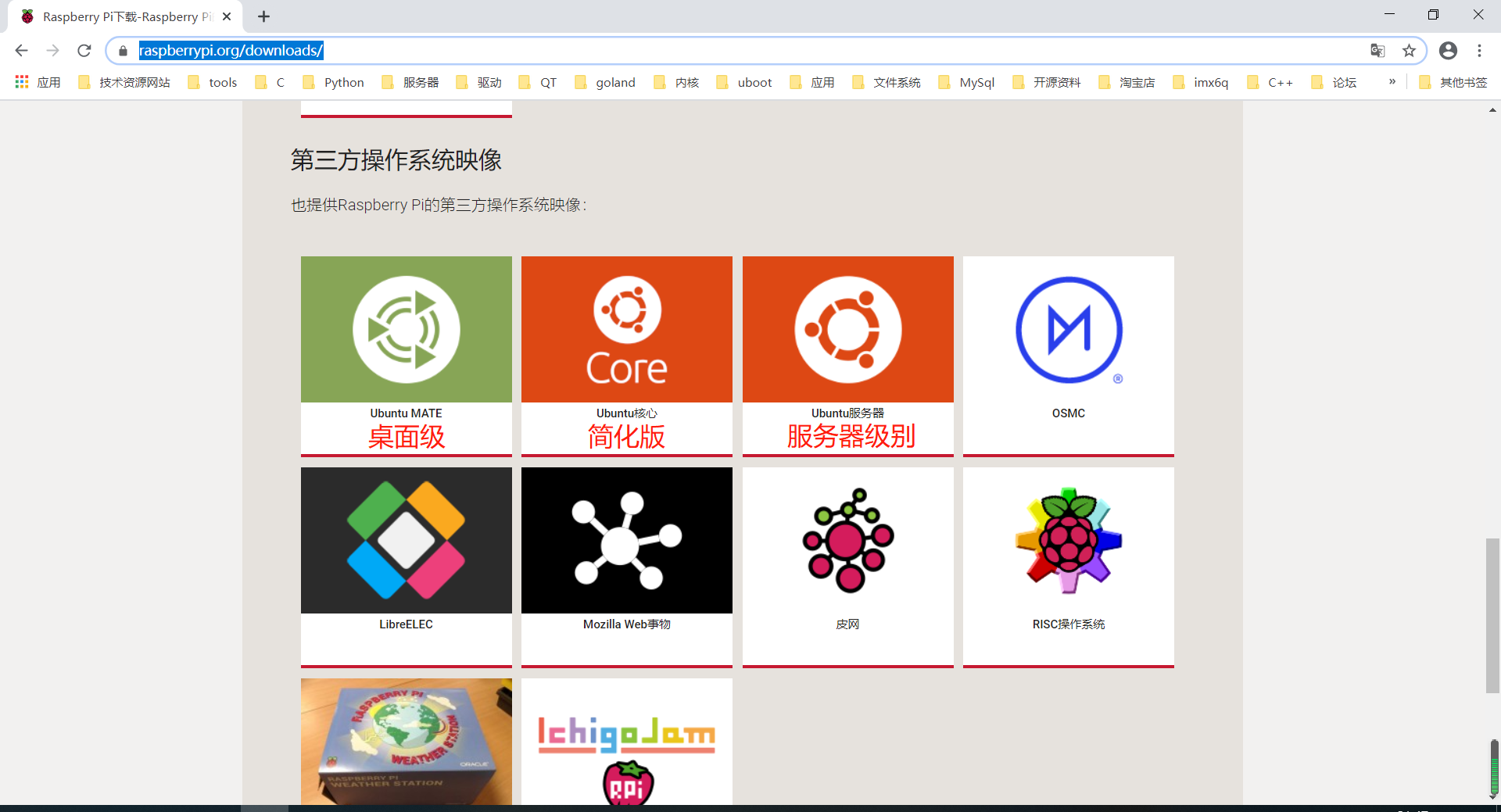Click the IchigoJam RPi logo image
Image resolution: width=1501 pixels, height=812 pixels.
coord(627,742)
